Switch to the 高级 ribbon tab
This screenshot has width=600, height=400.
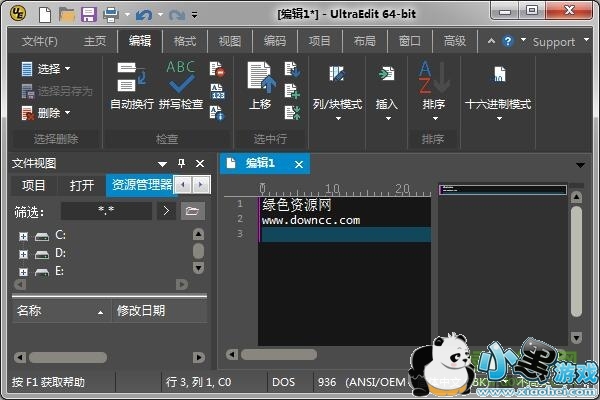455,41
